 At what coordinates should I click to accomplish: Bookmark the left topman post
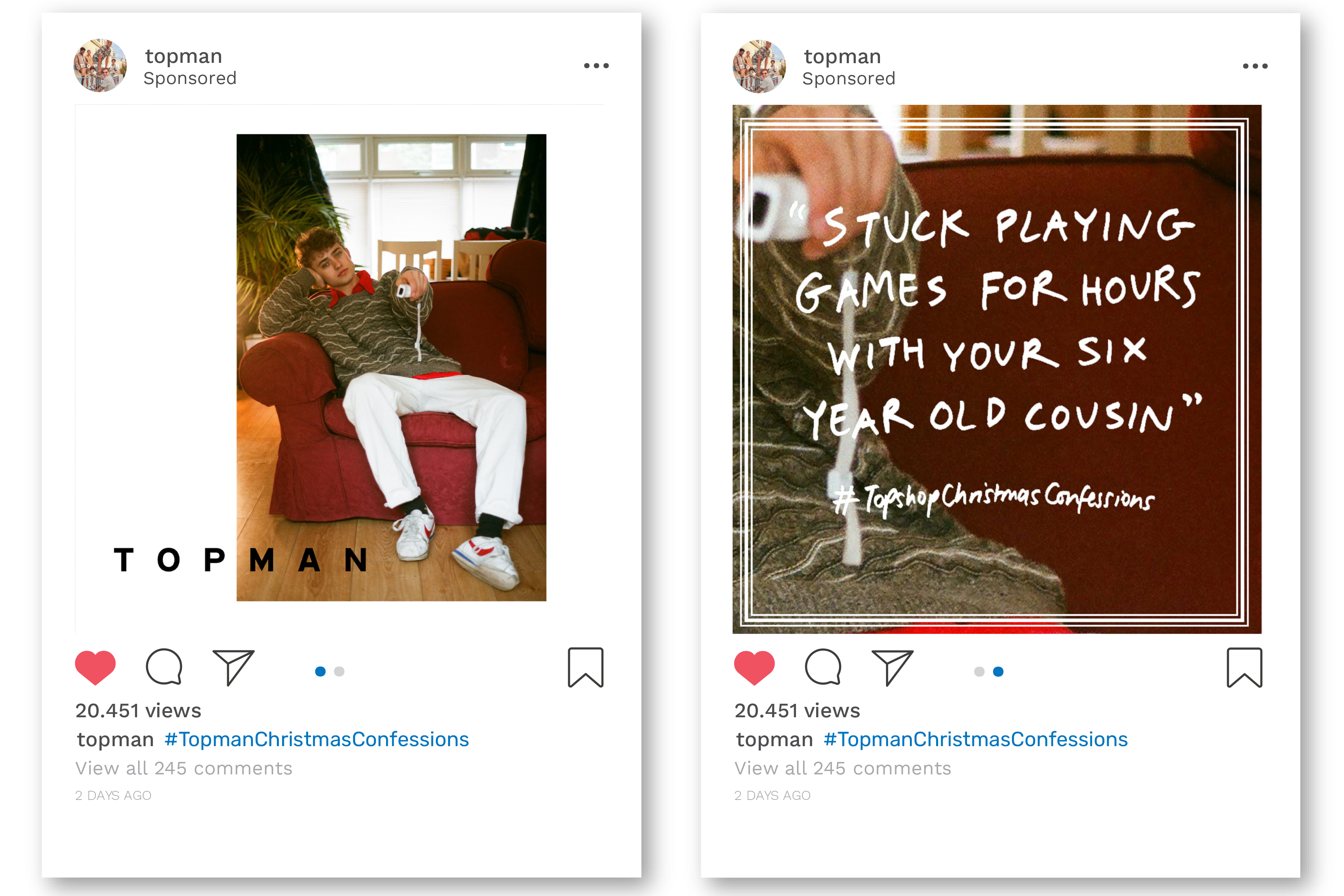(585, 668)
